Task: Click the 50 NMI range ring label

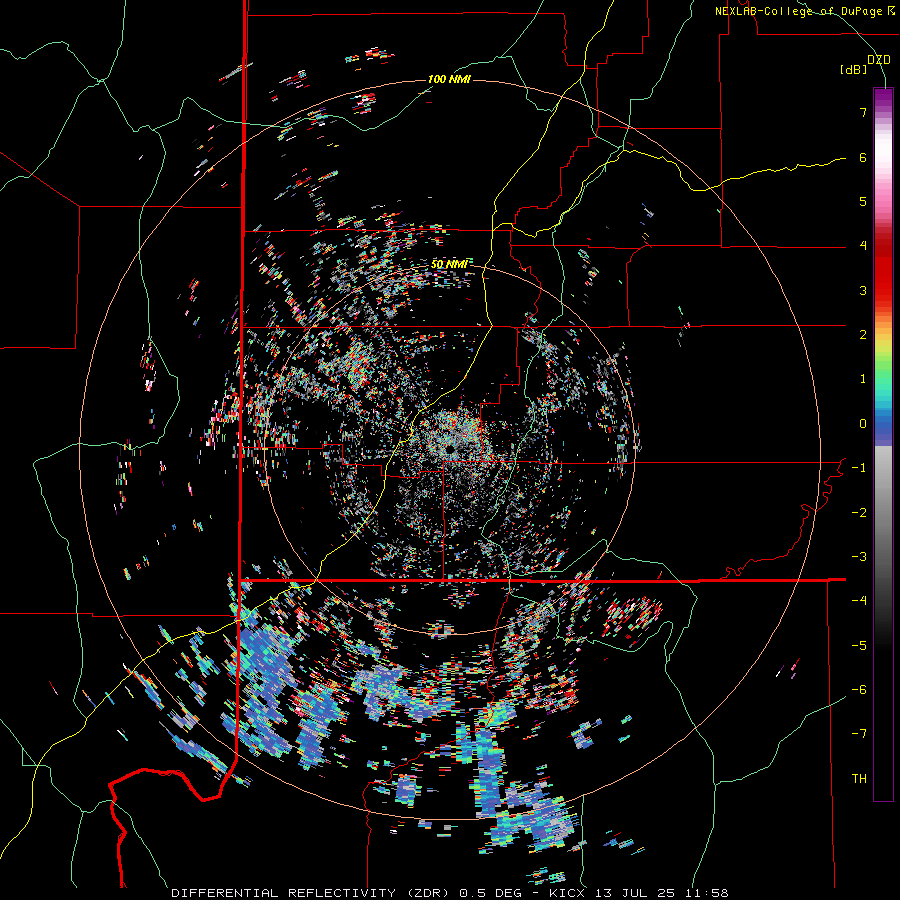Action: [x=449, y=264]
